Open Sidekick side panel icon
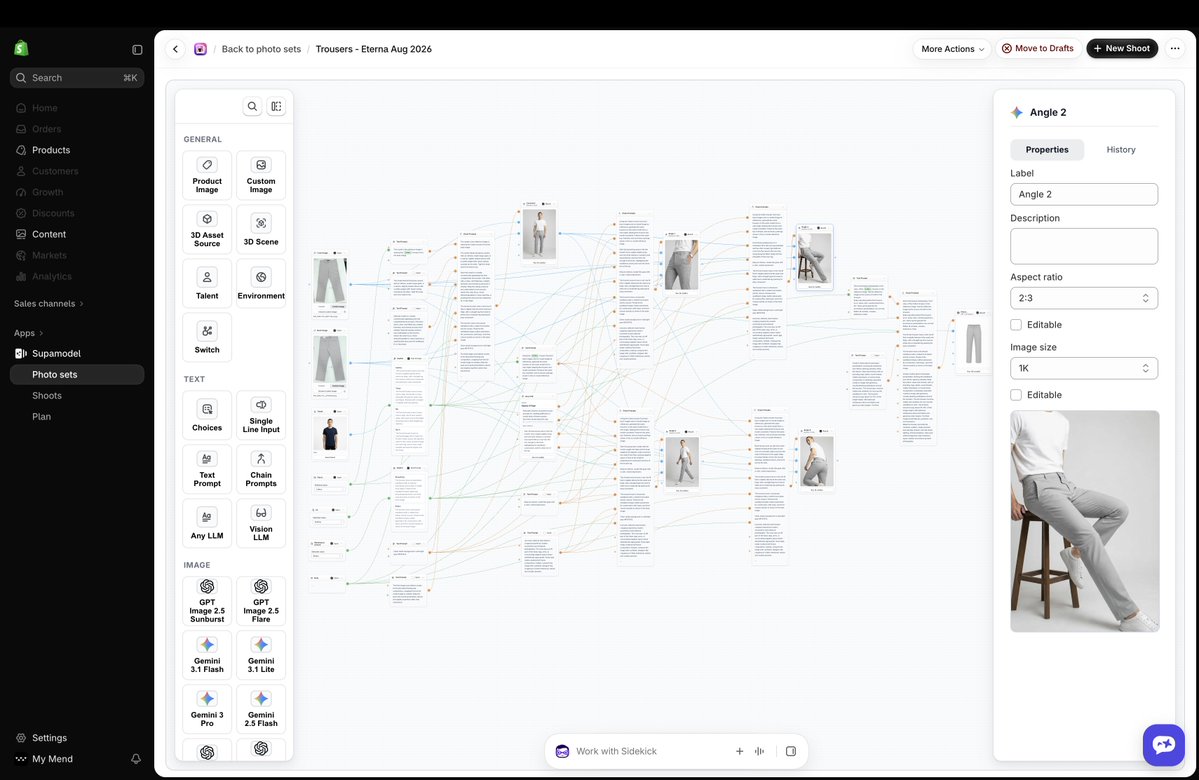 coord(791,751)
